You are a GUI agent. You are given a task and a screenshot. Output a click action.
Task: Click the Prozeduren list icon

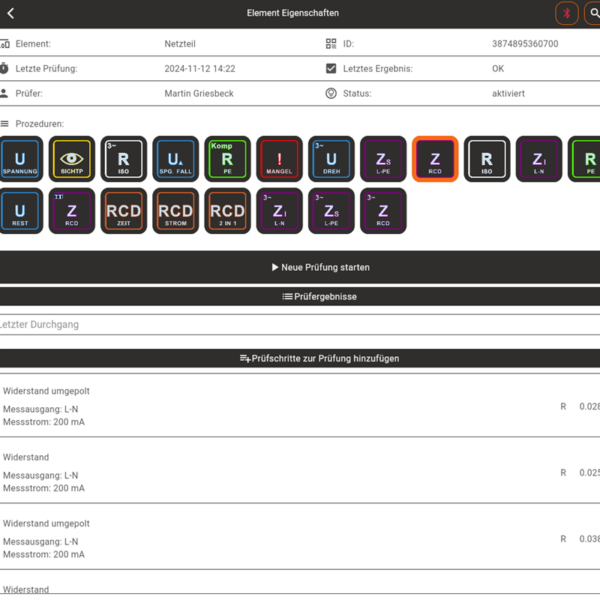5,124
